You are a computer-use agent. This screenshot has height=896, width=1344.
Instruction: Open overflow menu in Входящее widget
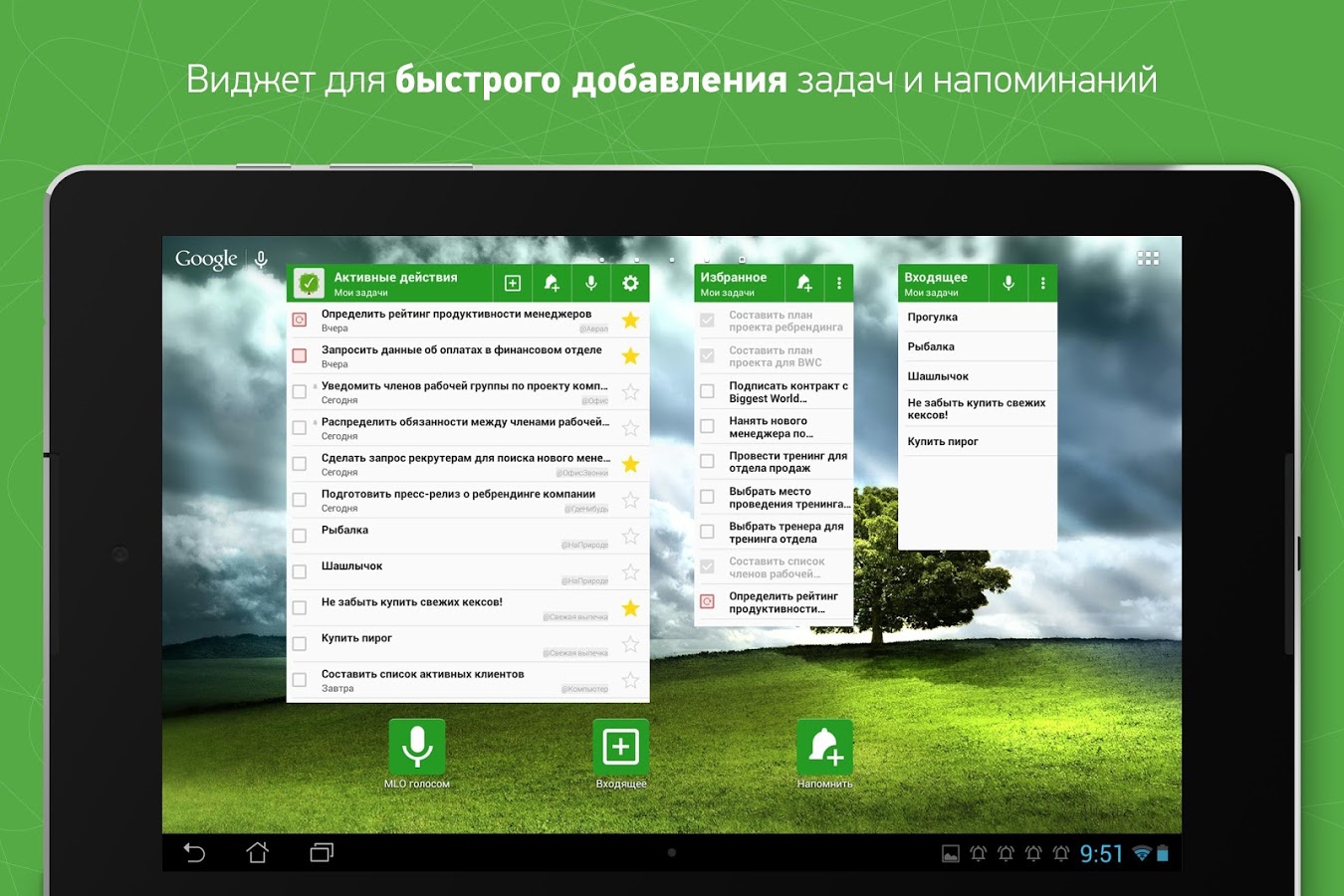click(1042, 284)
